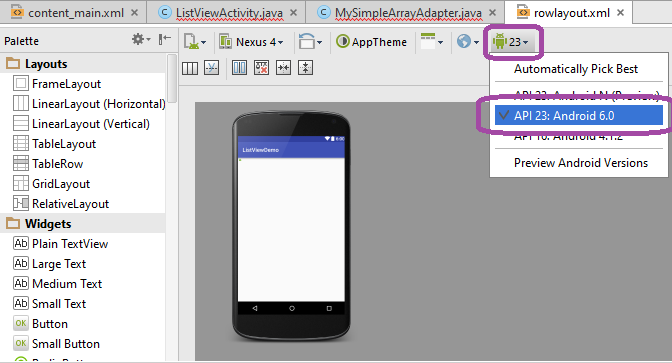This screenshot has height=363, width=672.
Task: Open the locale globe dropdown
Action: point(468,42)
